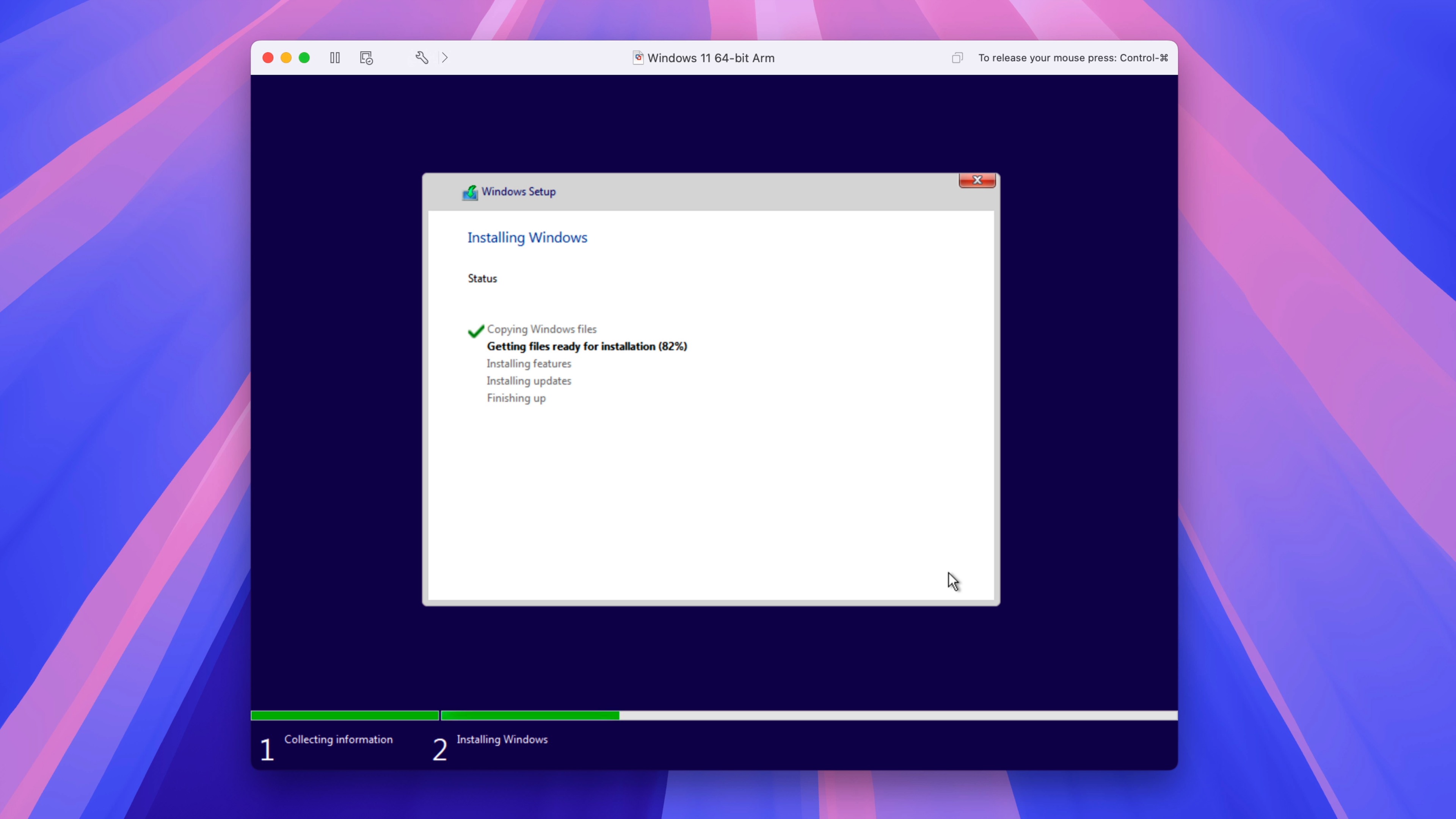Click the green checkmark beside Copying Windows files

point(475,331)
